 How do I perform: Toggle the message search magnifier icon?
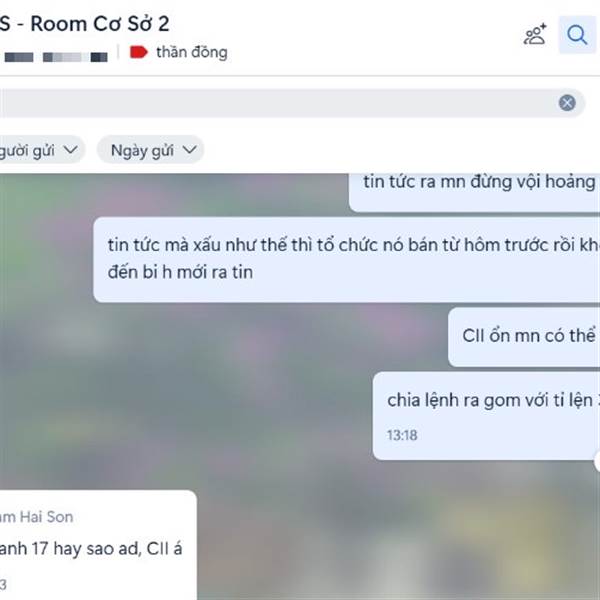coord(577,35)
